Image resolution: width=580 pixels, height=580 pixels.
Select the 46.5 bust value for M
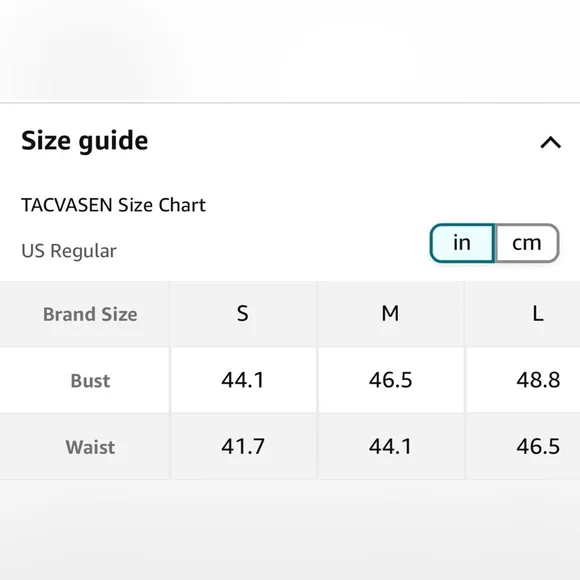(391, 380)
